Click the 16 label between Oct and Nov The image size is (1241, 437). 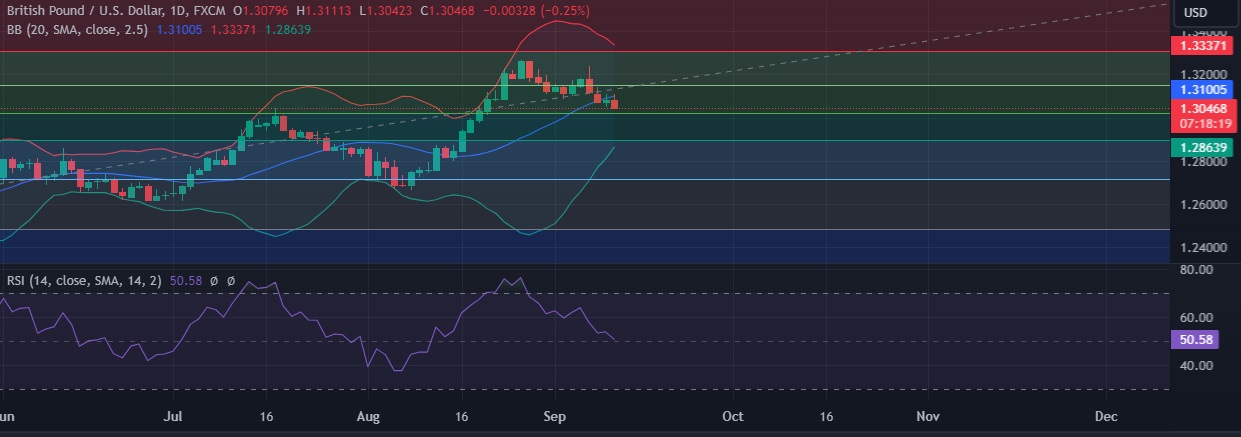[x=826, y=415]
